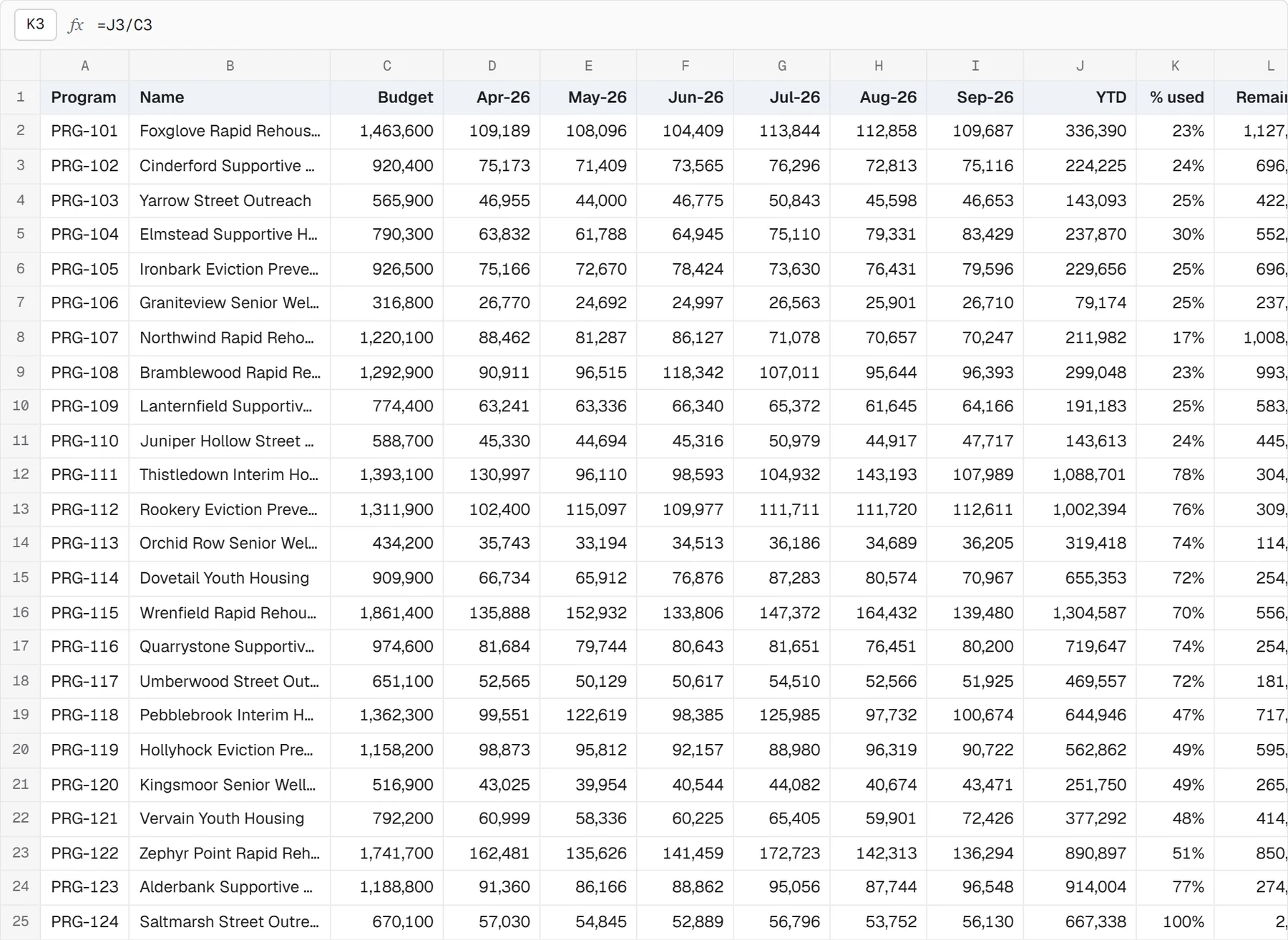
Task: Click Aug-26 value 96,319
Action: pos(879,750)
